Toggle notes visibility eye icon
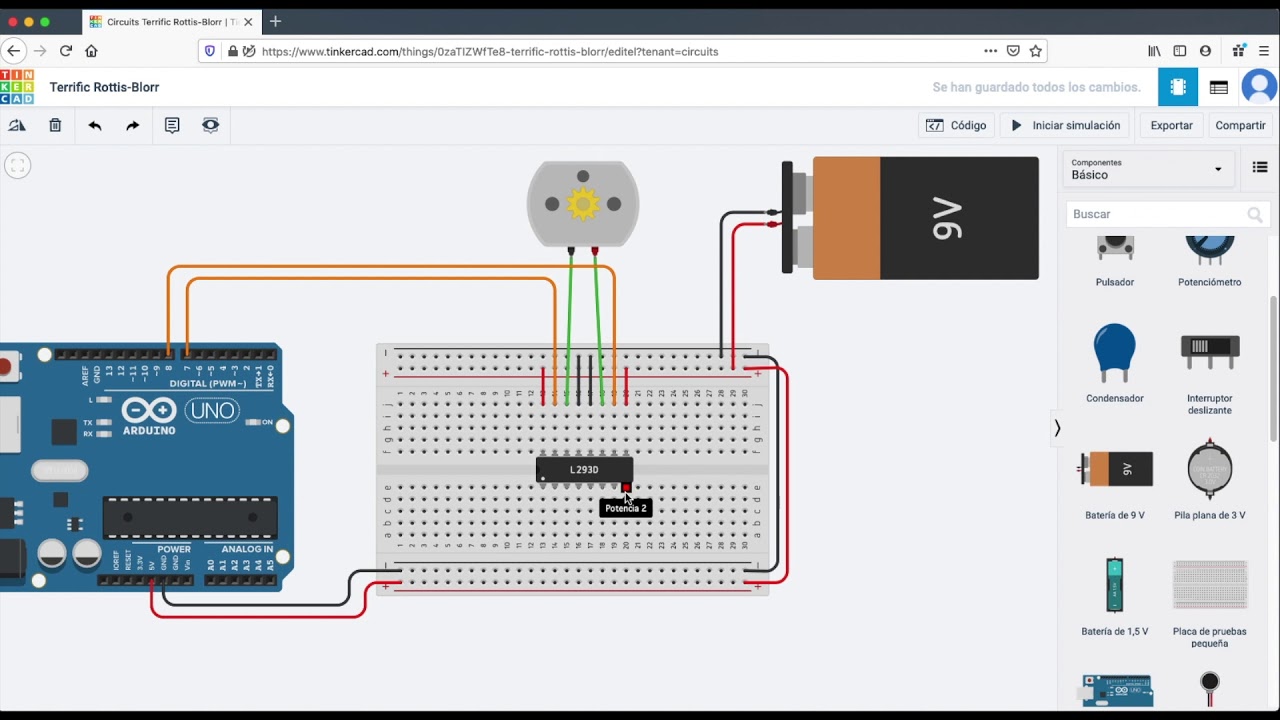 210,125
